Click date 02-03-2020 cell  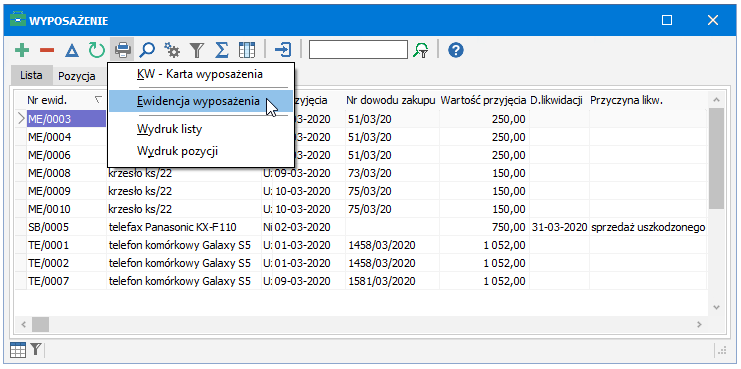[309, 227]
